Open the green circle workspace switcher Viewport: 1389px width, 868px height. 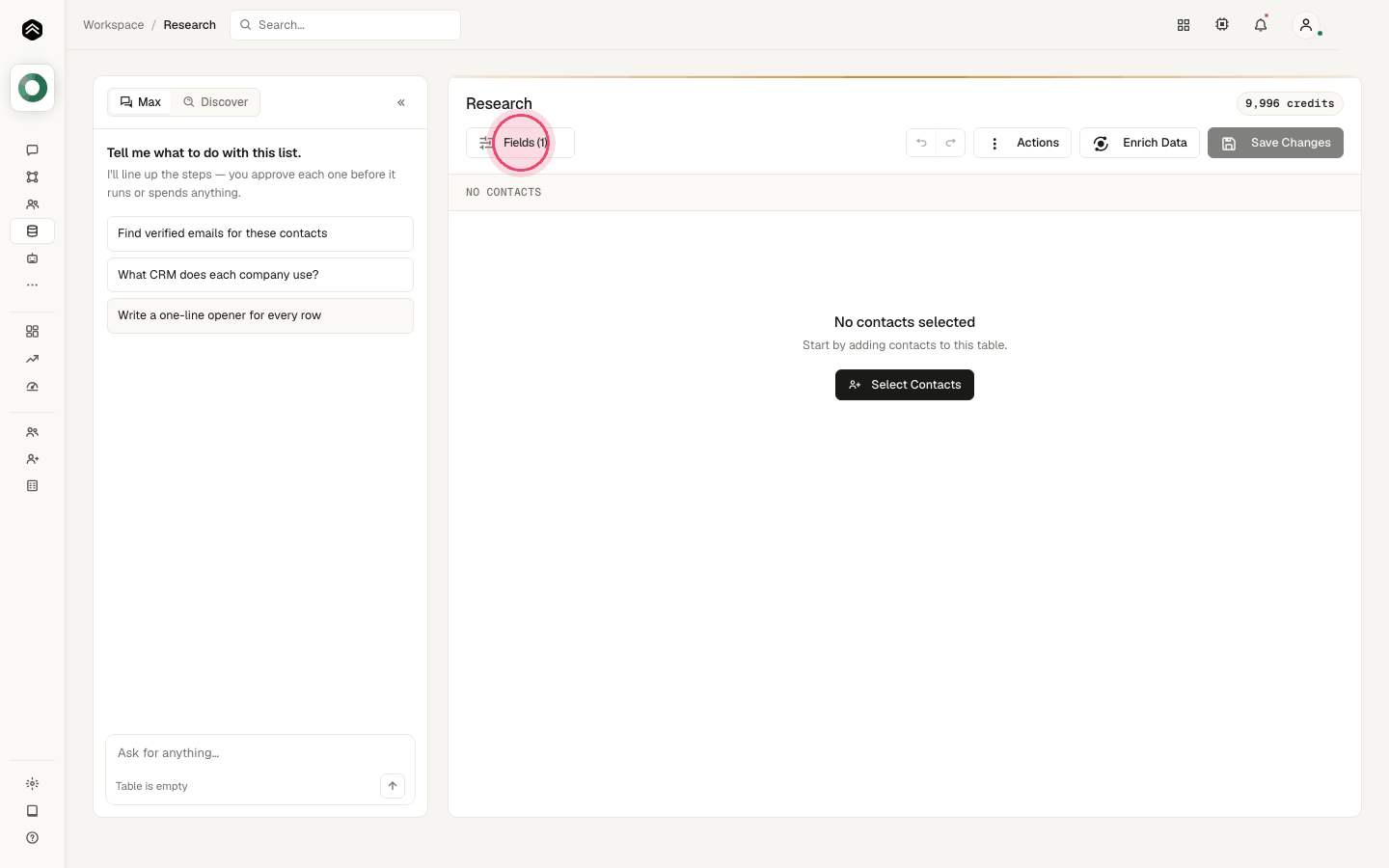(x=32, y=88)
